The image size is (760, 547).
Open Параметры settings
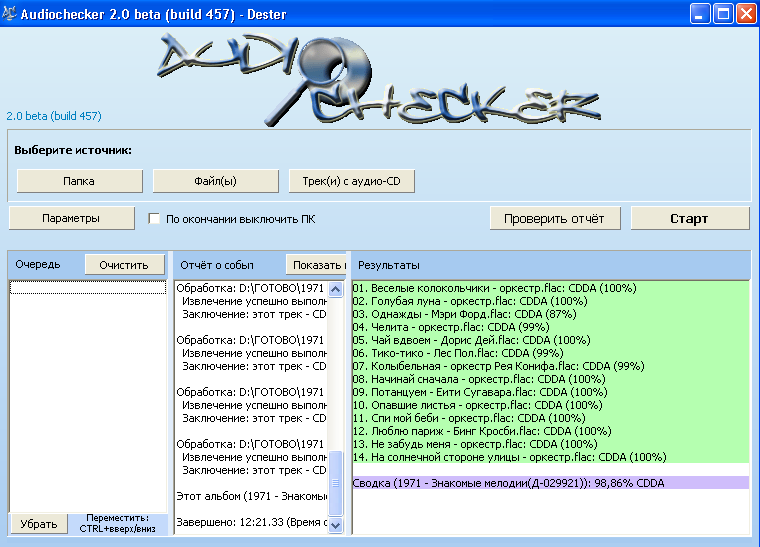[x=71, y=218]
